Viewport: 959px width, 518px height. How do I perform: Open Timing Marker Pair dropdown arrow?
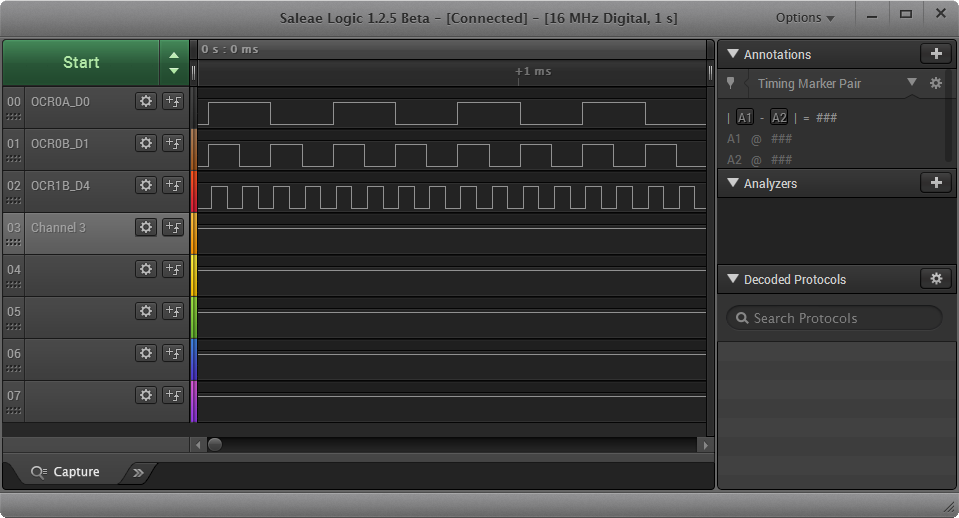coord(912,82)
